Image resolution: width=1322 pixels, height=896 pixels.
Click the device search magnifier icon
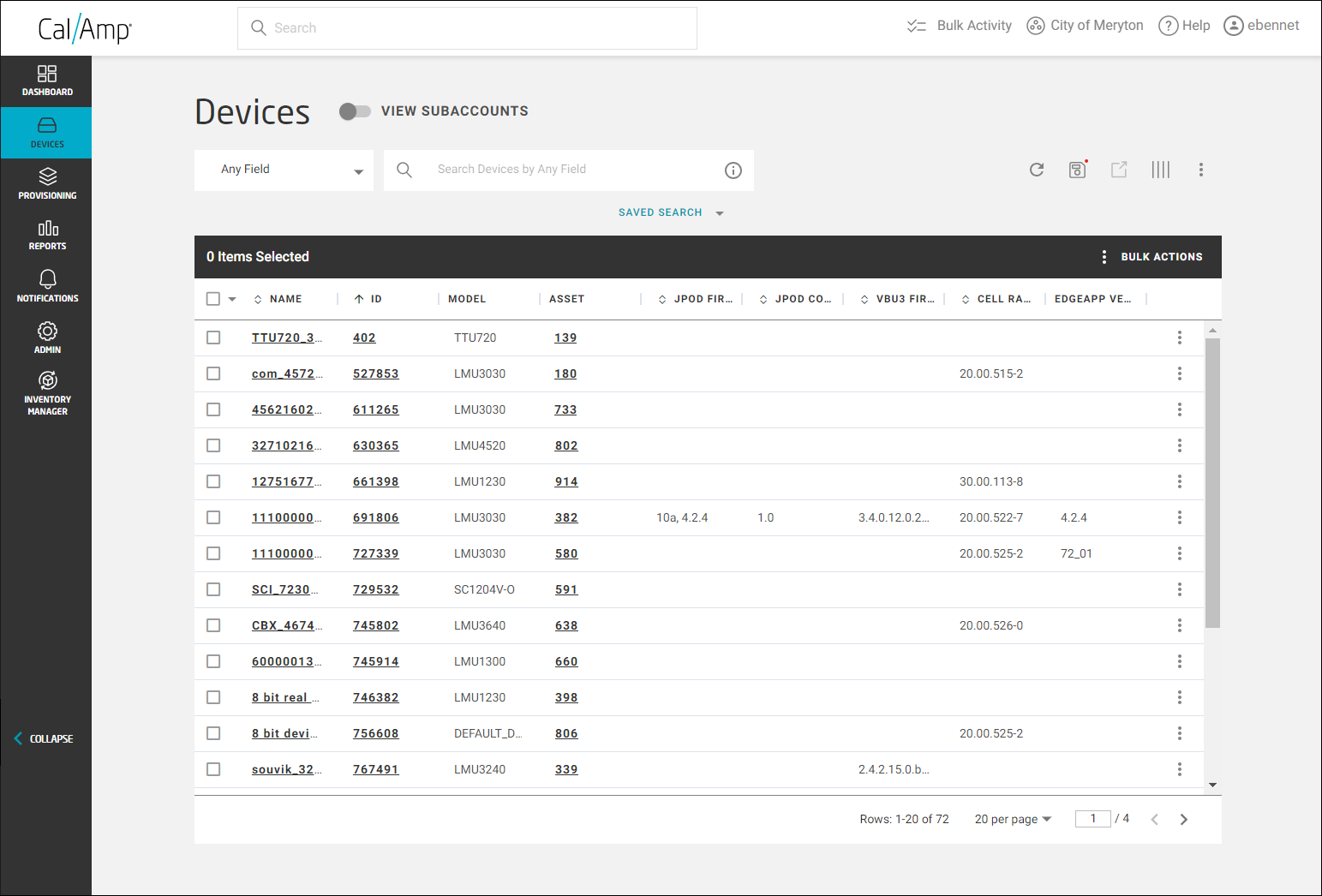click(404, 170)
